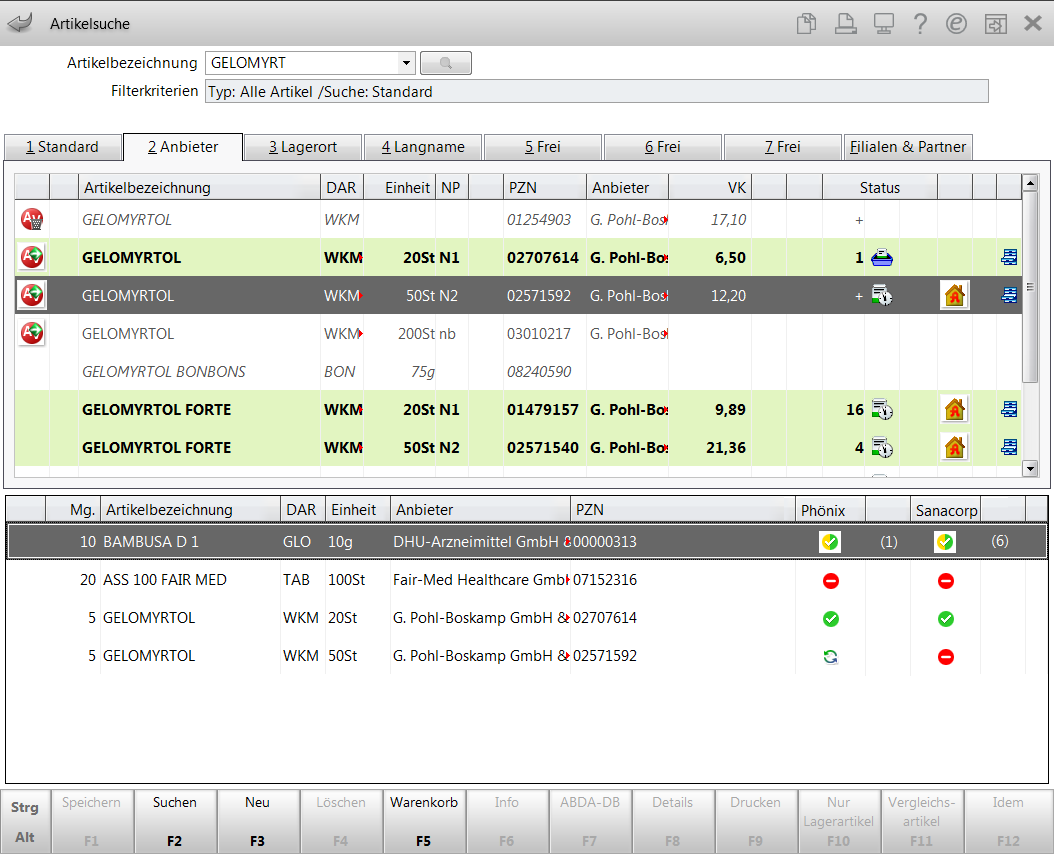Click the monitor icon in title bar
This screenshot has height=854, width=1054.
click(x=883, y=24)
